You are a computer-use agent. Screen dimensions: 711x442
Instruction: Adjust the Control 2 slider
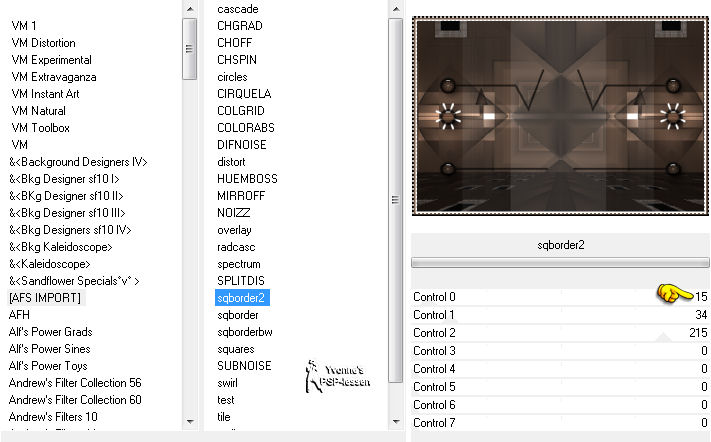560,333
